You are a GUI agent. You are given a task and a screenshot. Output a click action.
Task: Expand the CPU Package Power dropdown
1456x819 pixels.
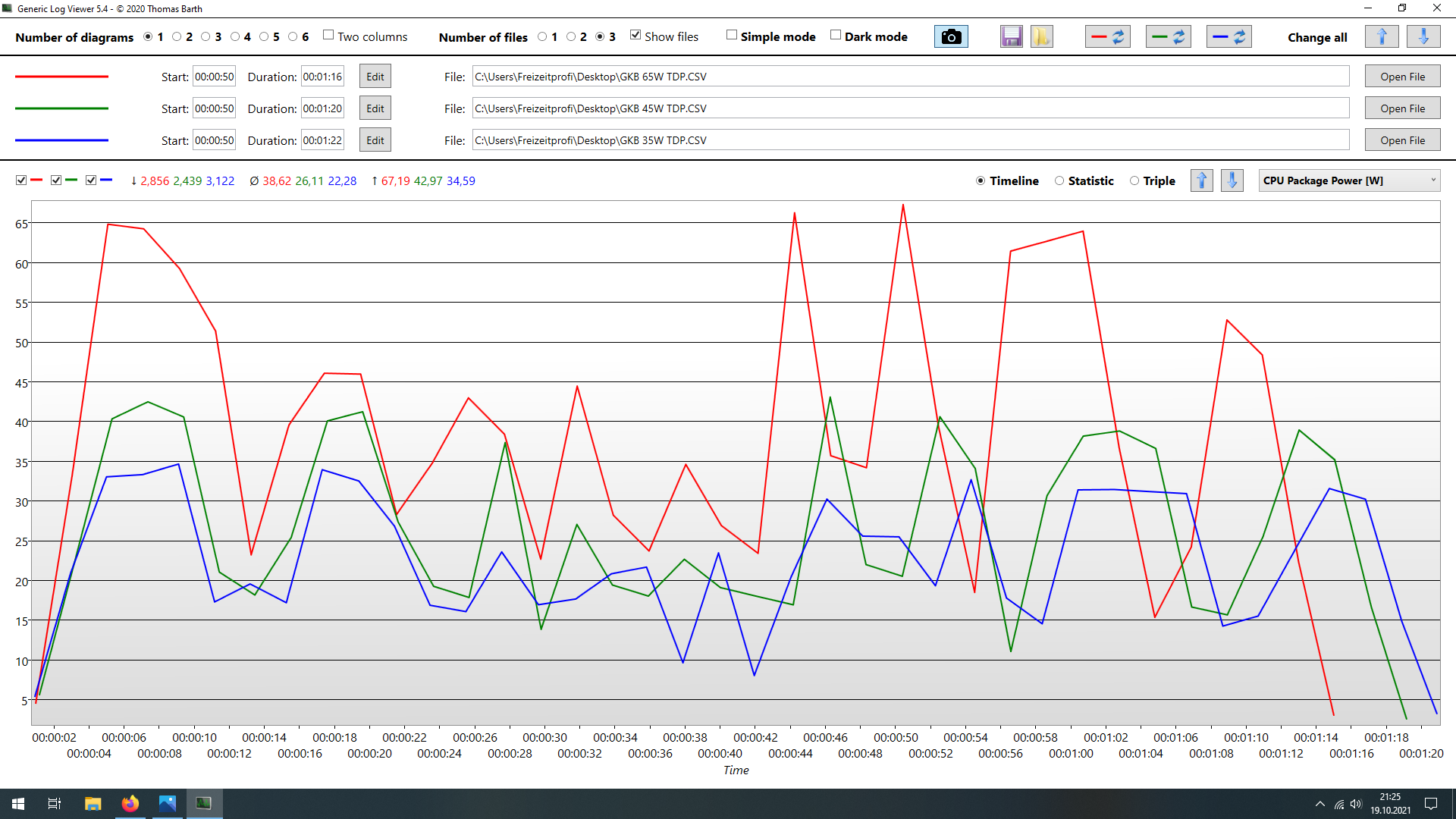(1349, 180)
